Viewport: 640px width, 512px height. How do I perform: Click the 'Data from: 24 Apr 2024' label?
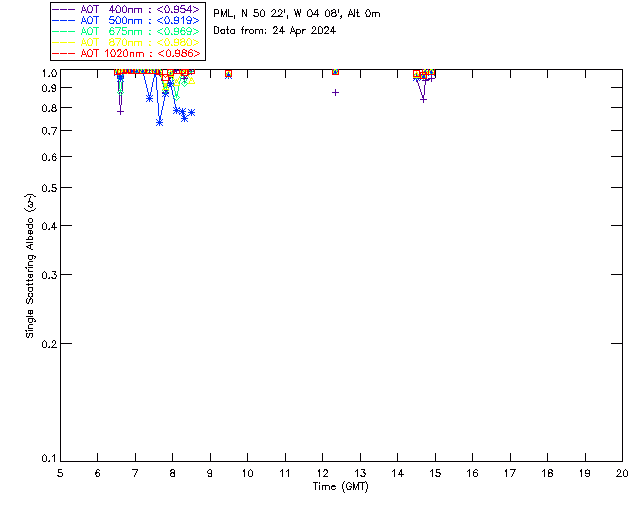[274, 31]
